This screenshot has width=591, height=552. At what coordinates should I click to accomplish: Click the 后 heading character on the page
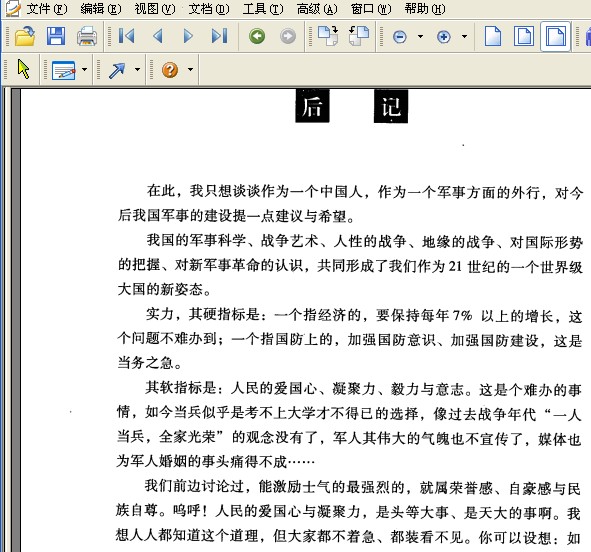point(312,106)
